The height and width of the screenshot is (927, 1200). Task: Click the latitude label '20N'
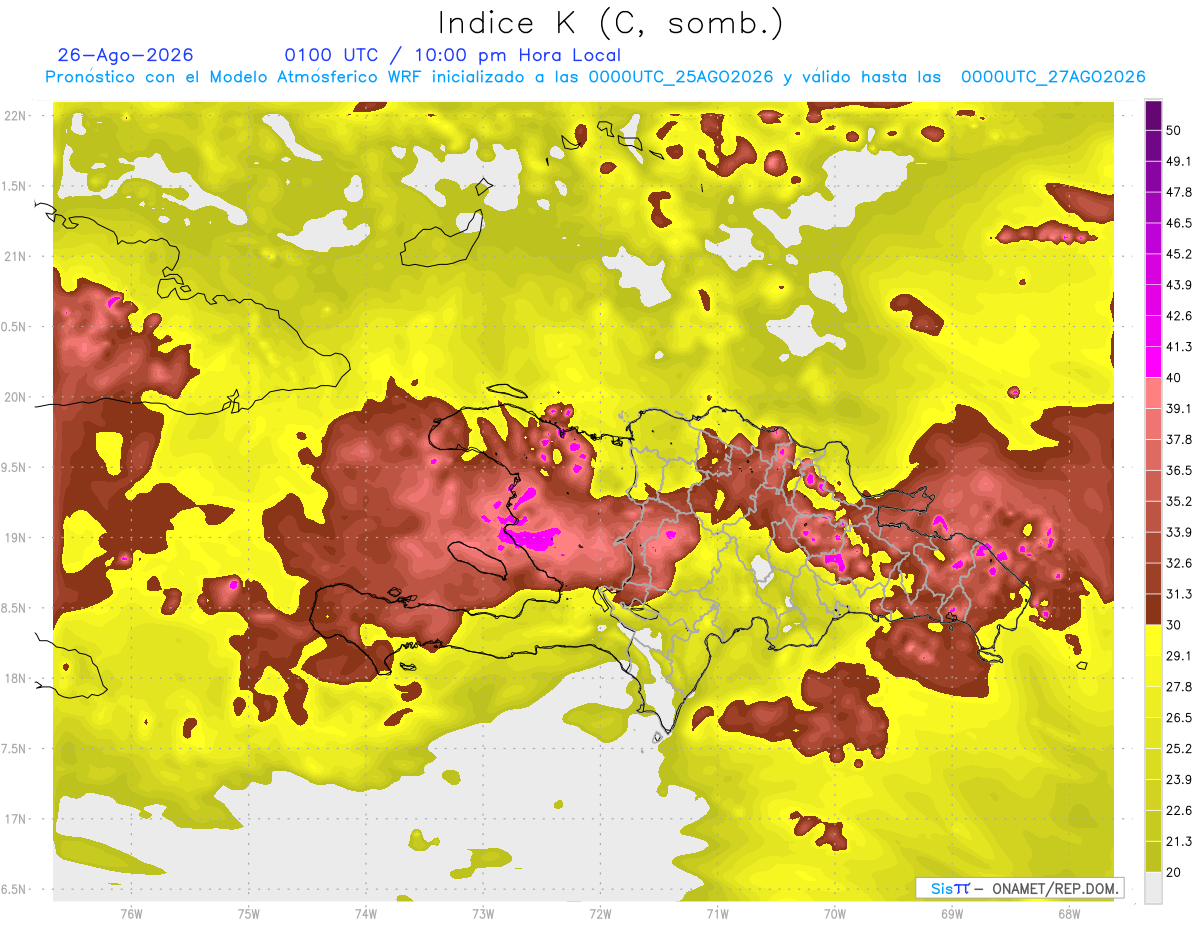tap(17, 397)
